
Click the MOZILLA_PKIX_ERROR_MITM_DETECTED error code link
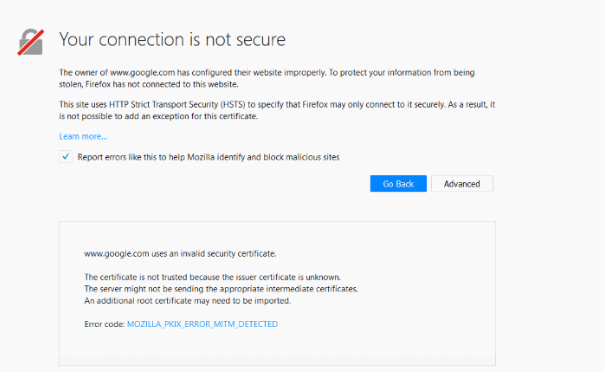click(x=202, y=324)
